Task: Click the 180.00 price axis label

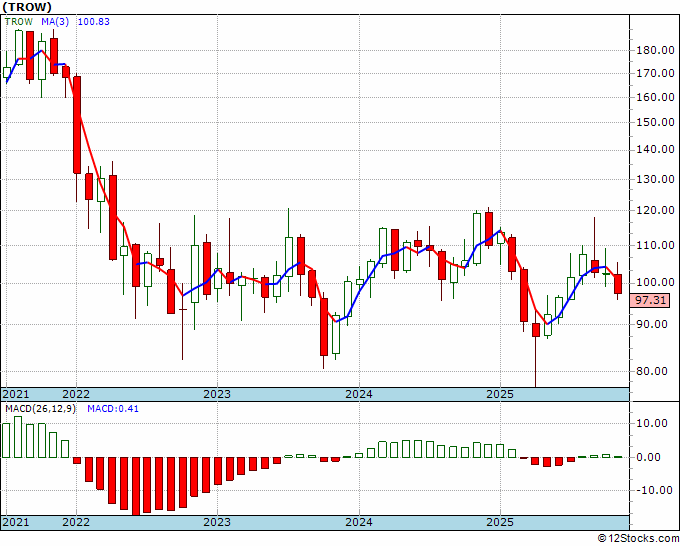Action: [x=655, y=50]
